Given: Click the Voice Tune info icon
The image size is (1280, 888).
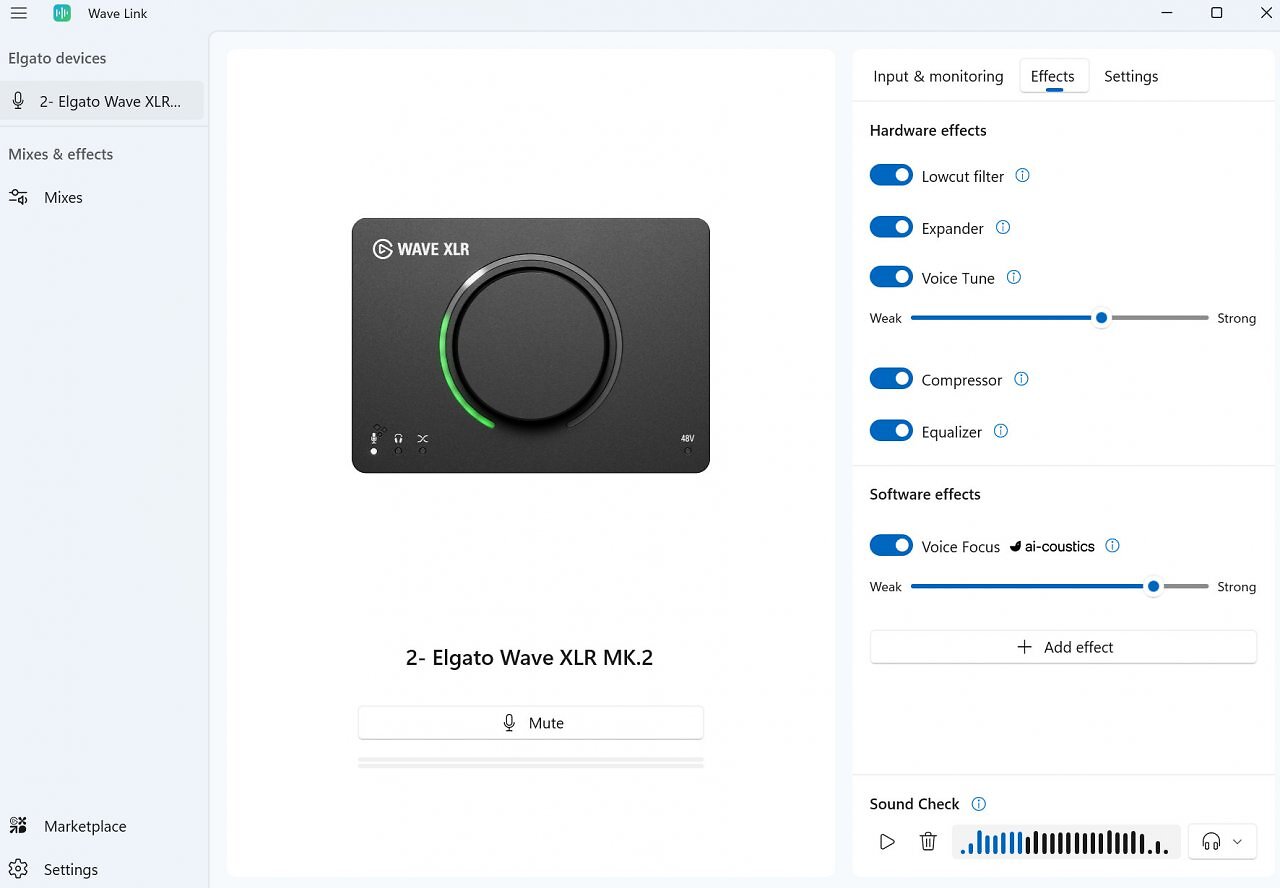Looking at the screenshot, I should pos(1014,277).
